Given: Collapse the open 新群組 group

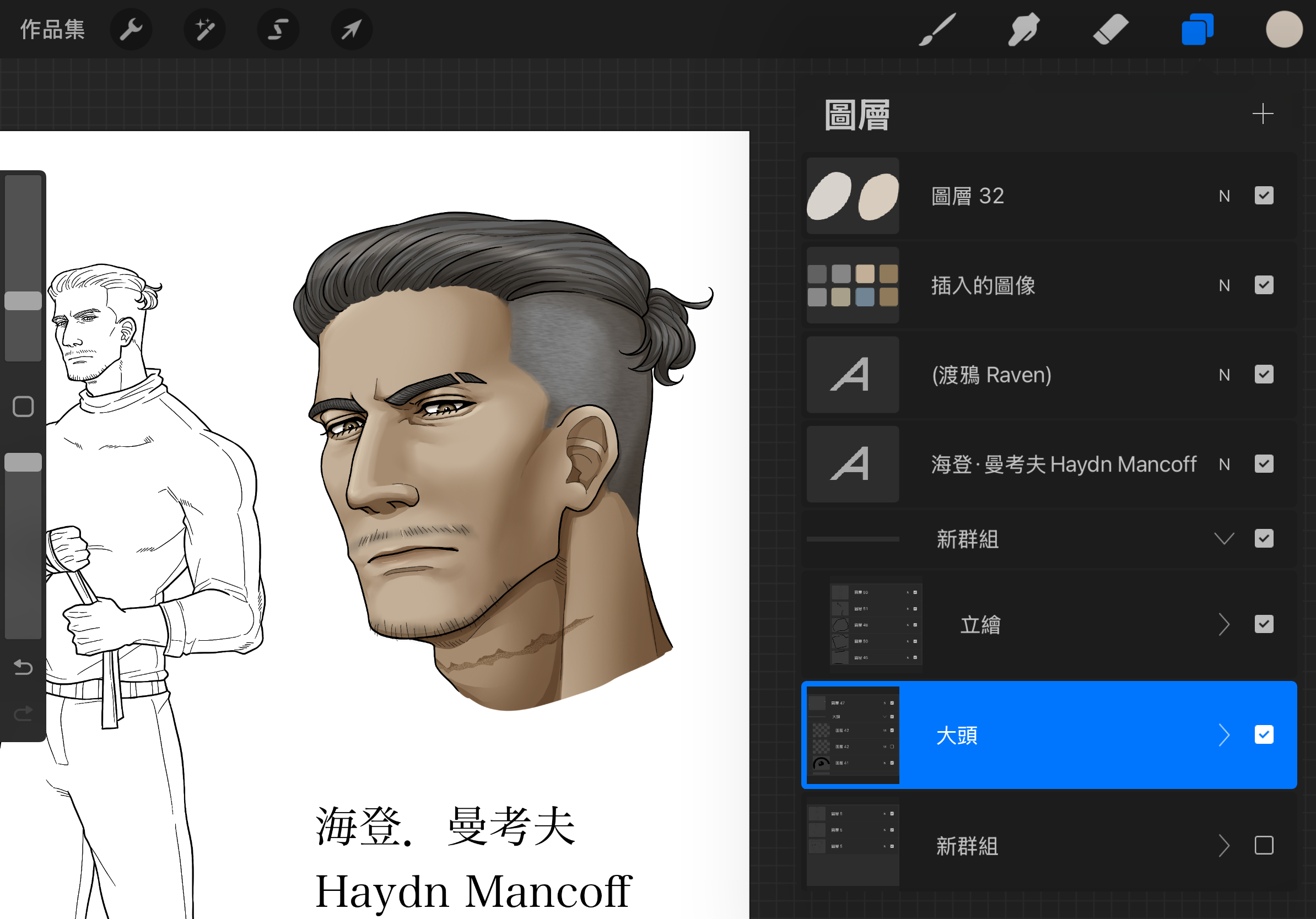Looking at the screenshot, I should [1224, 539].
